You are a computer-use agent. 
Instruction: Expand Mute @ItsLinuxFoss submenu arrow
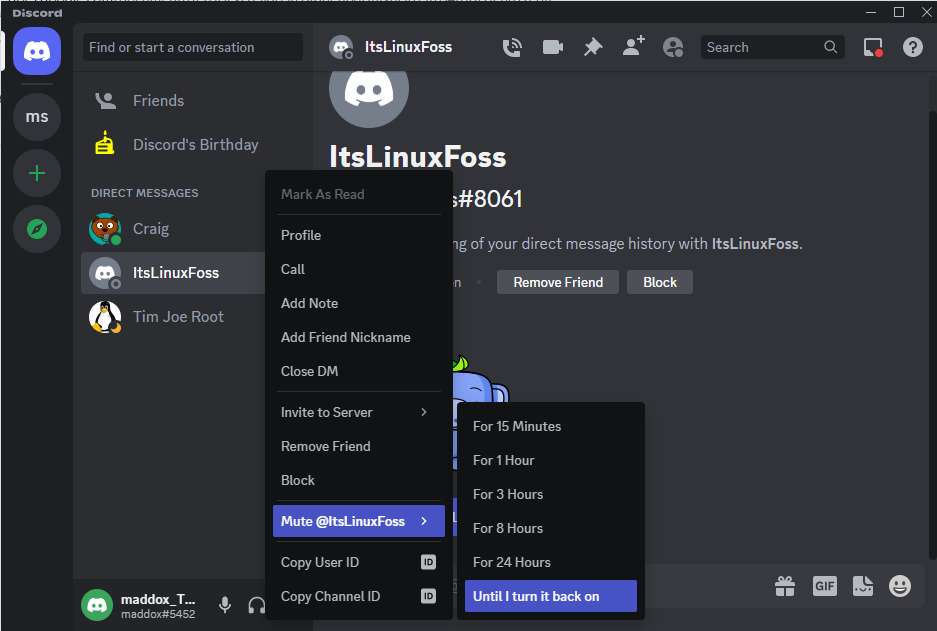tap(424, 521)
